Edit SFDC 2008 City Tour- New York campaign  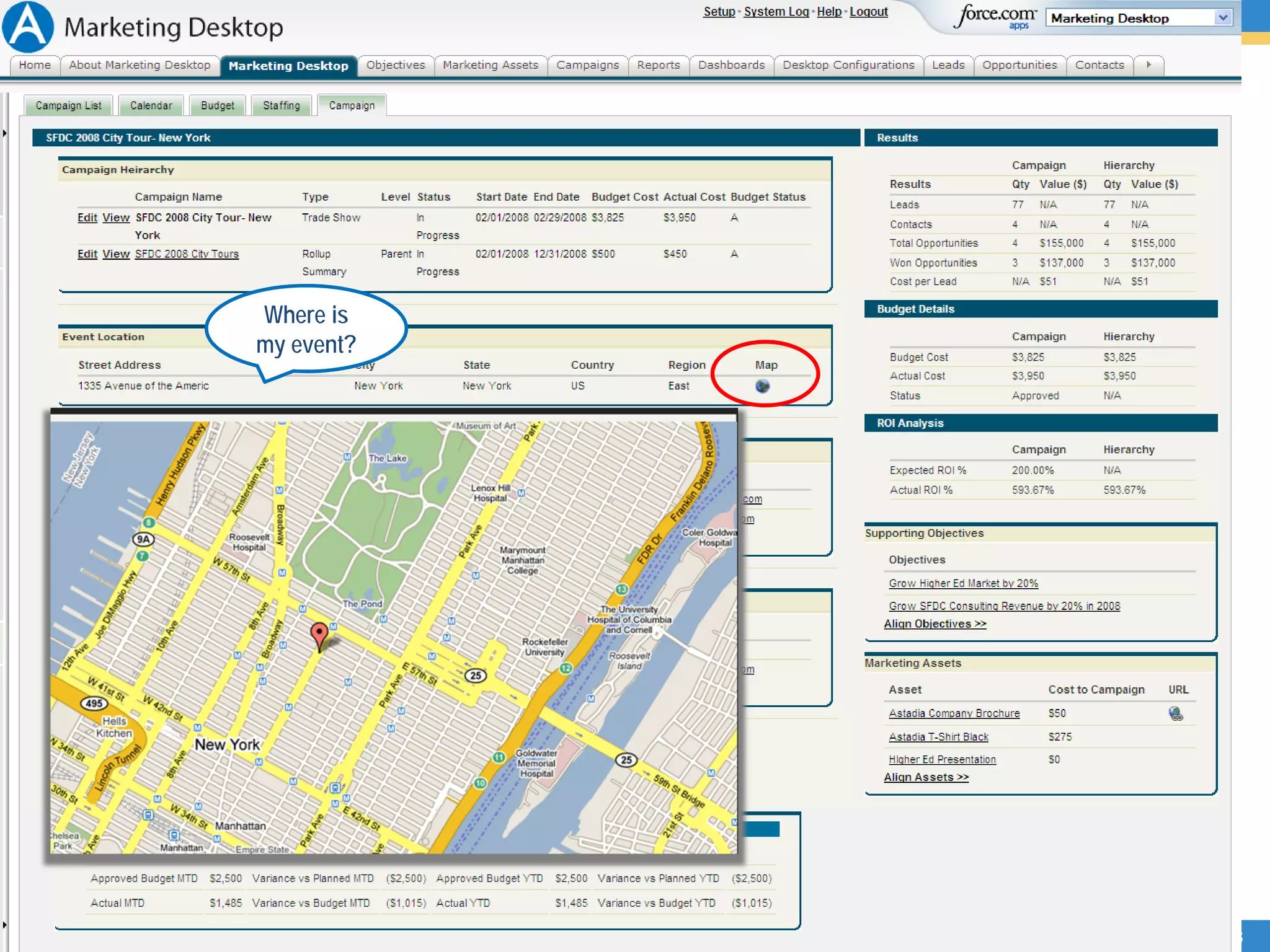[87, 218]
